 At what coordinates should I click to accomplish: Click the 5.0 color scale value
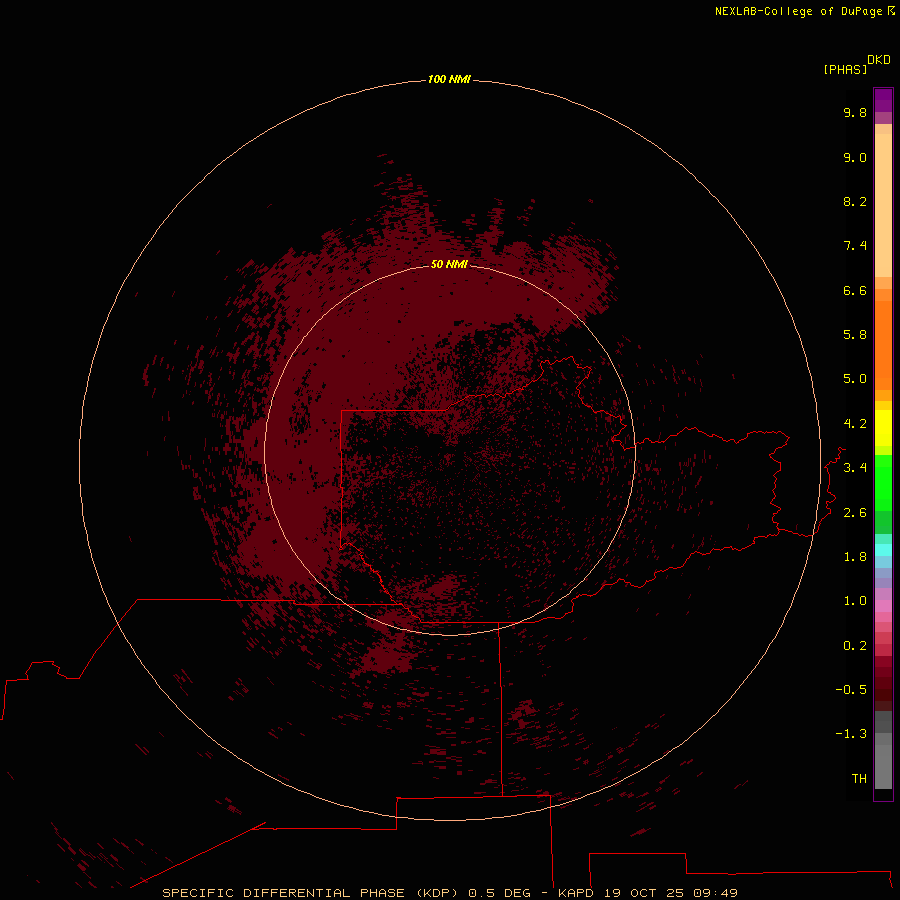coord(855,379)
